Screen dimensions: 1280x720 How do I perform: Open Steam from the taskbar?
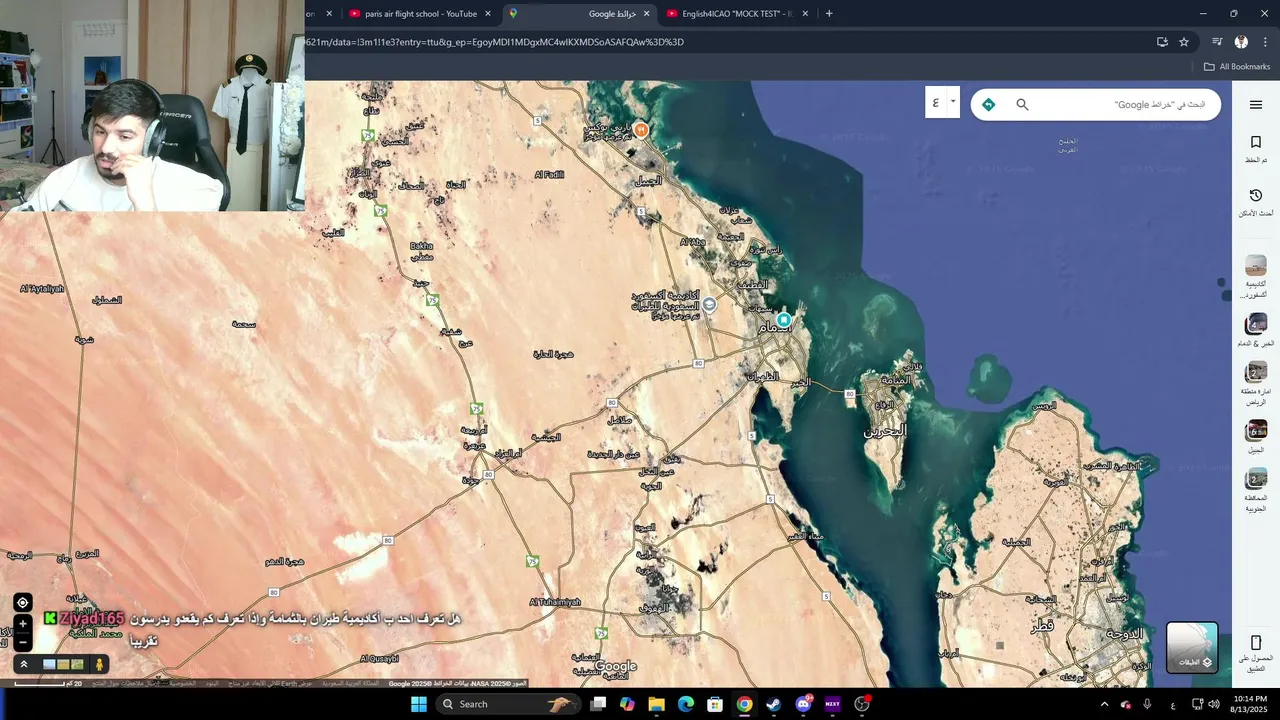773,704
